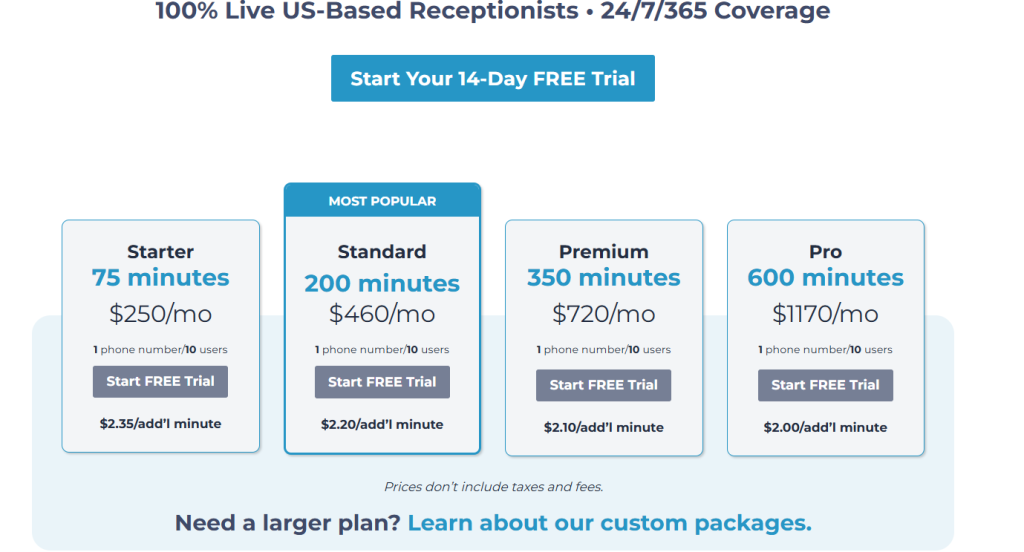Start FREE Trial for the Pro plan
Screen dimensions: 1024x552
825,385
